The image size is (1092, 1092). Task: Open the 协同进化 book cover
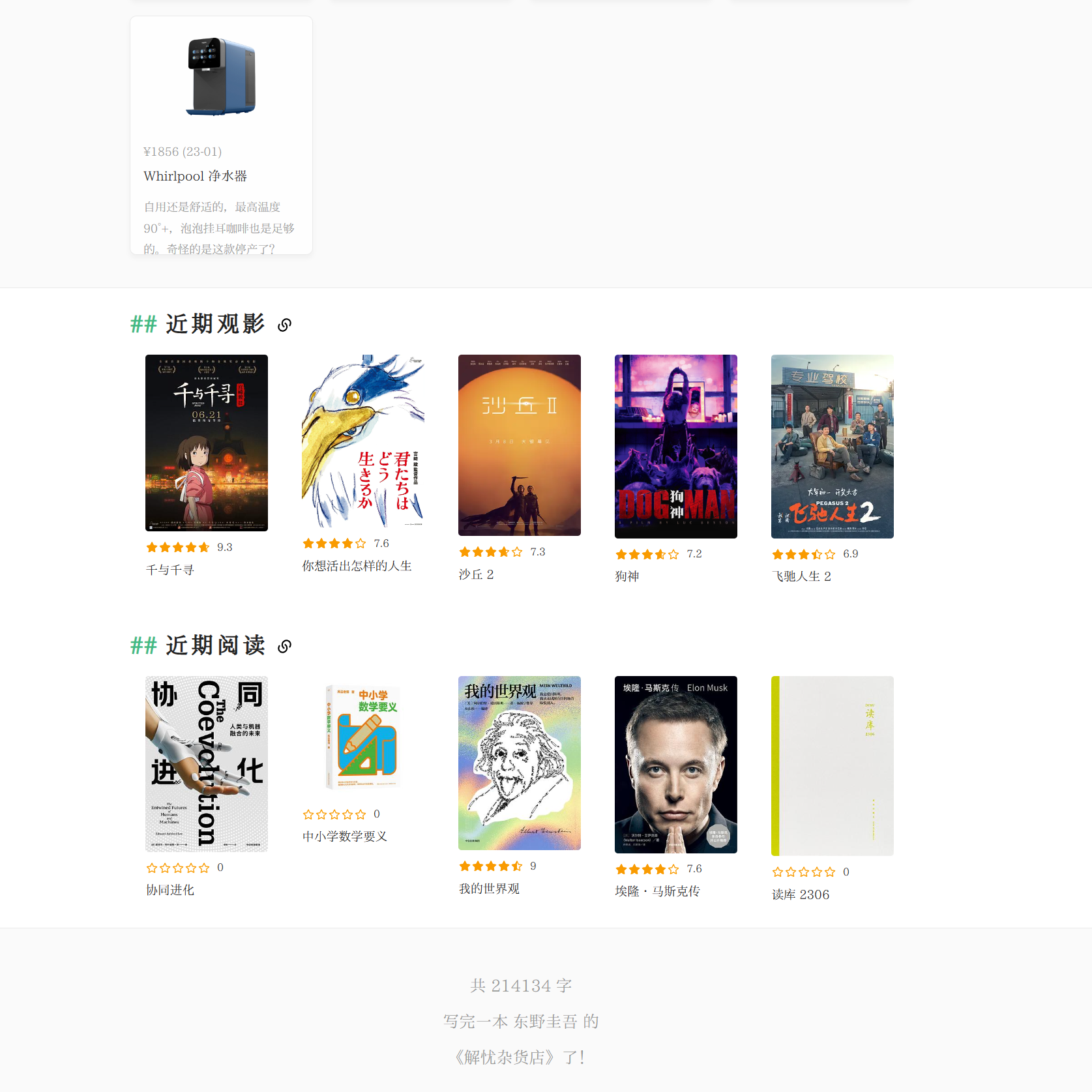tap(207, 764)
